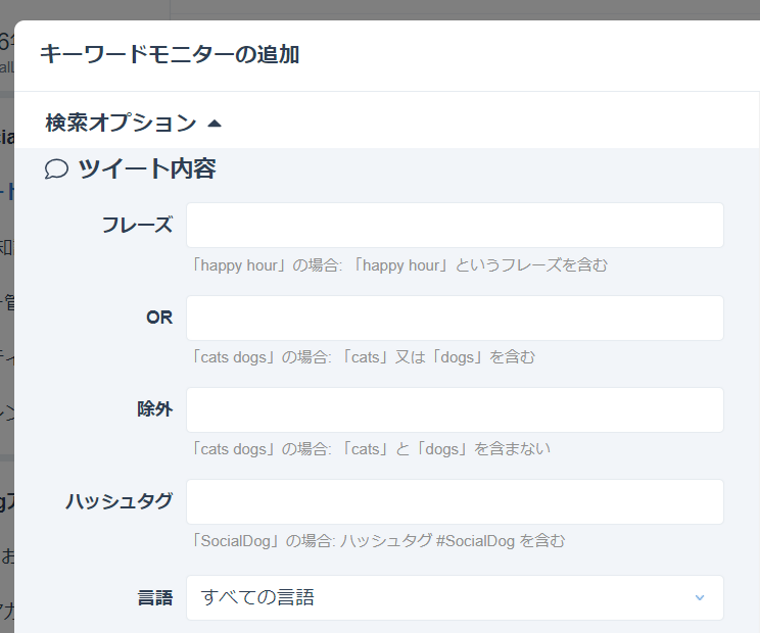Viewport: 760px width, 633px height.
Task: Click the ツイート内容 section heading
Action: point(147,170)
